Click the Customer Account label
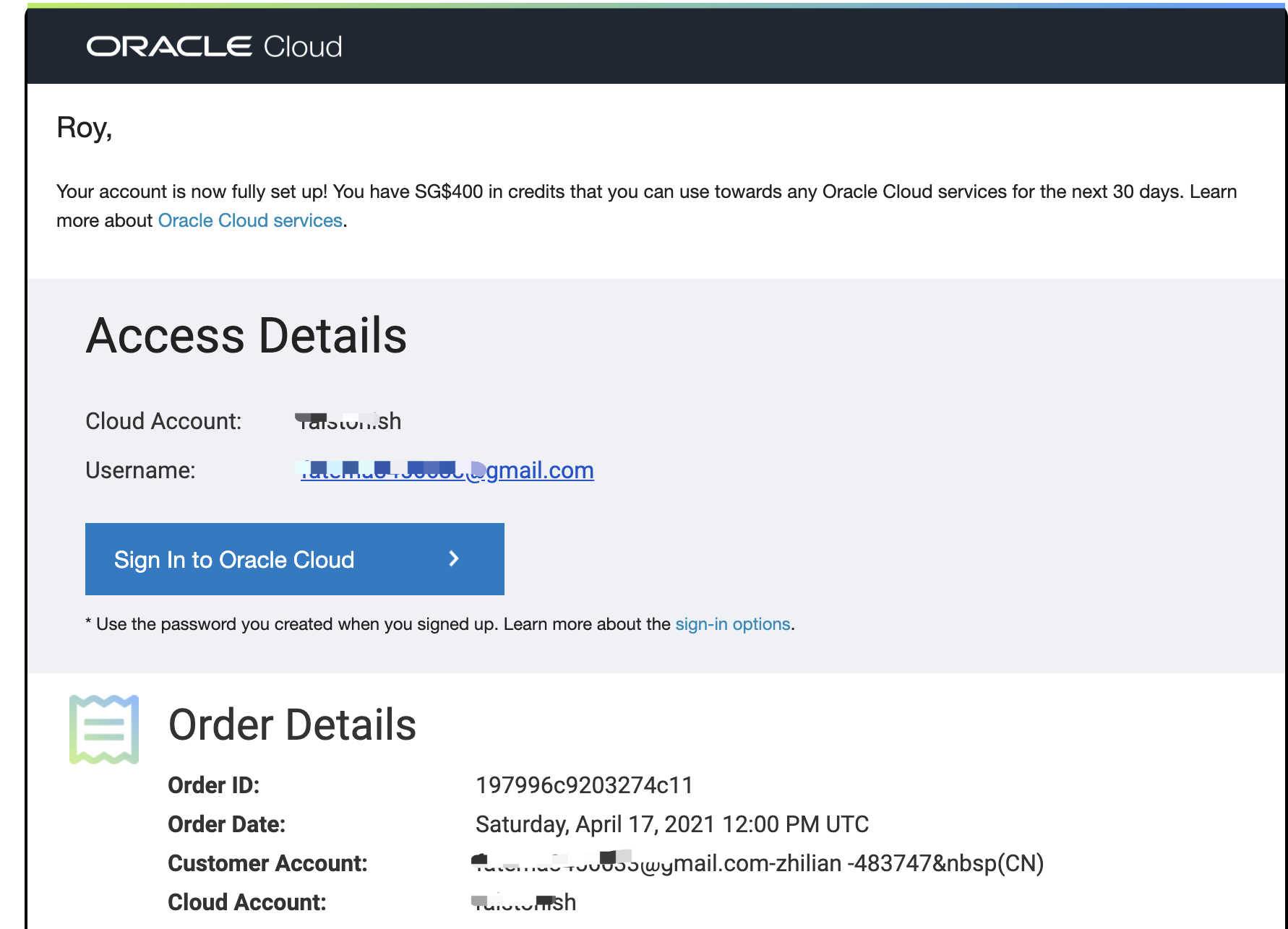This screenshot has height=929, width=1288. pyautogui.click(x=267, y=863)
